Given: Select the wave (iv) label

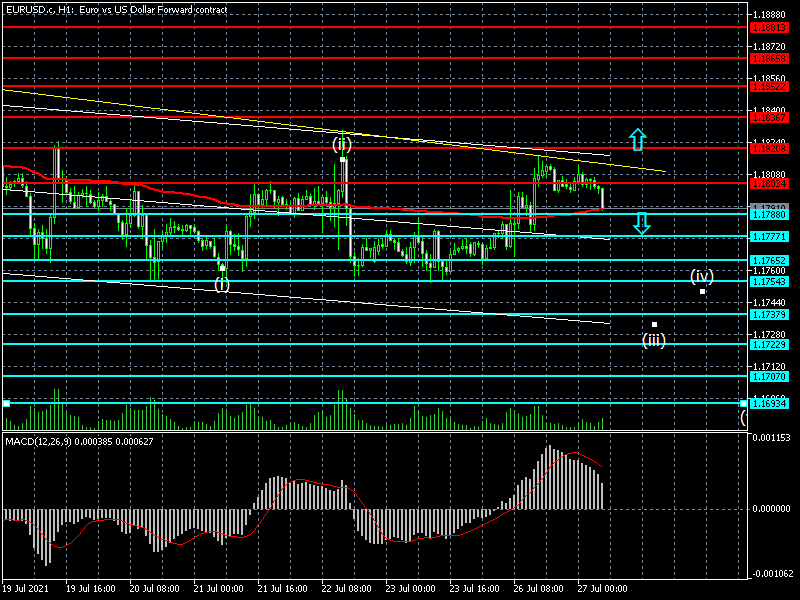Looking at the screenshot, I should (702, 276).
